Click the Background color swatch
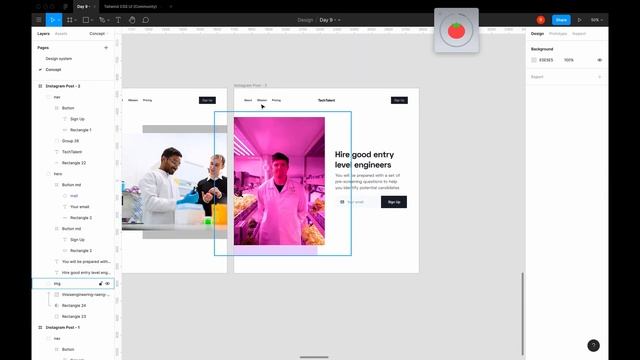640x360 pixels. click(534, 60)
